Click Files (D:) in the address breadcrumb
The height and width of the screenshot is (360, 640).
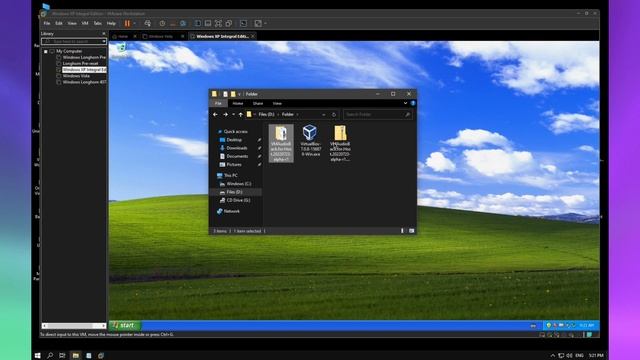266,115
